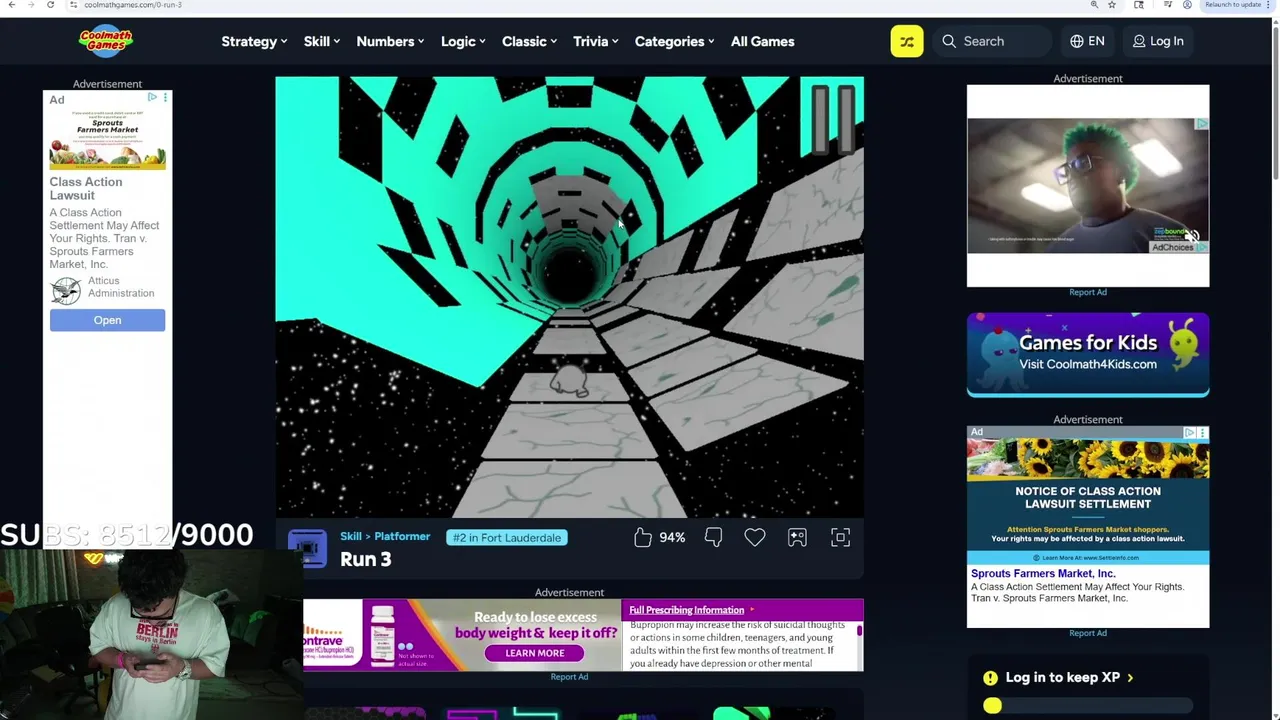Viewport: 1280px width, 720px height.
Task: Click Class Action Lawsuit ad title
Action: (x=86, y=188)
